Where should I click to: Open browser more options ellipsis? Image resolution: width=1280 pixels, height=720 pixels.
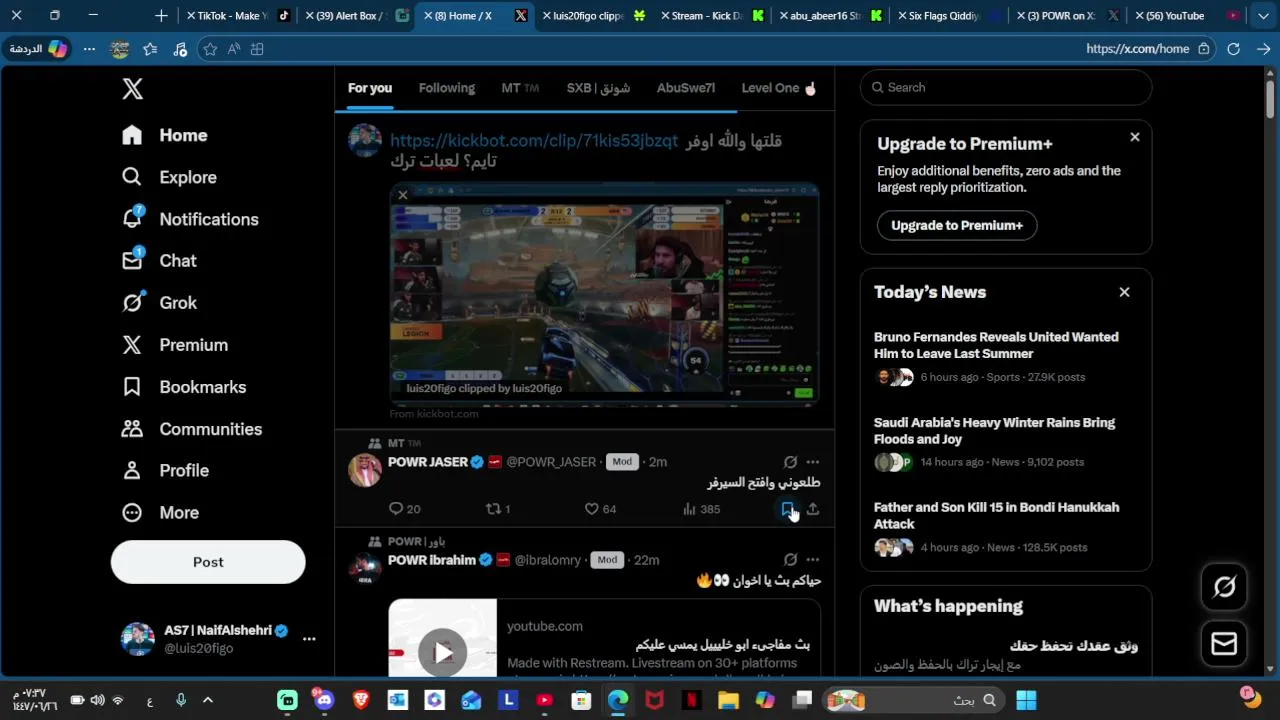tap(89, 49)
